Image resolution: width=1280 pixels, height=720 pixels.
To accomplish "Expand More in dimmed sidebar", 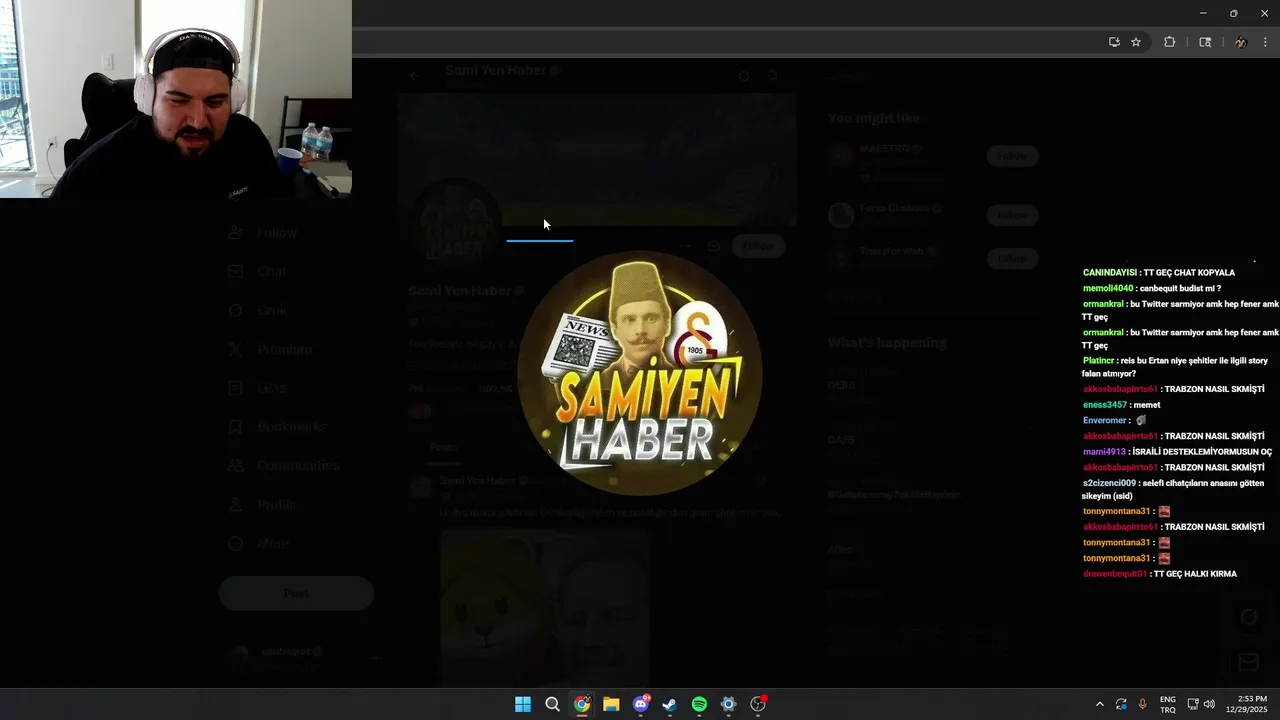I will tap(258, 543).
